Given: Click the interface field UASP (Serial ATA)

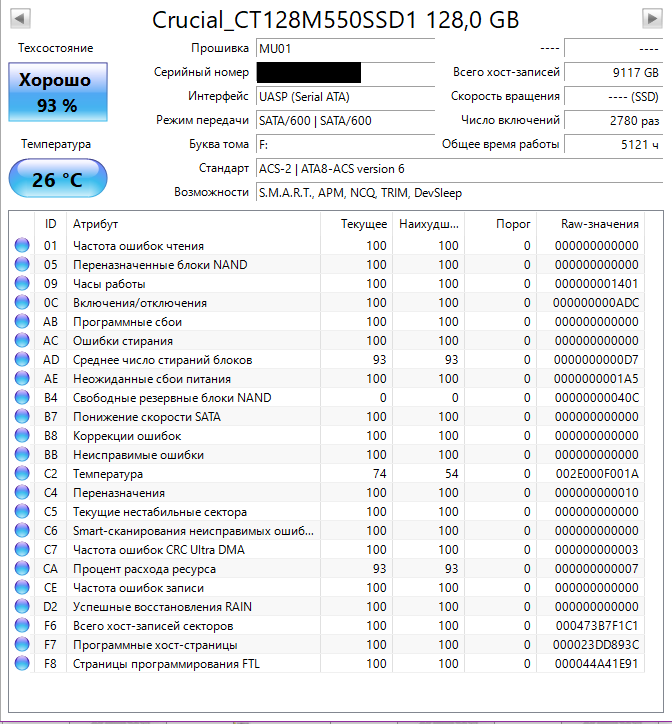Looking at the screenshot, I should tap(345, 97).
